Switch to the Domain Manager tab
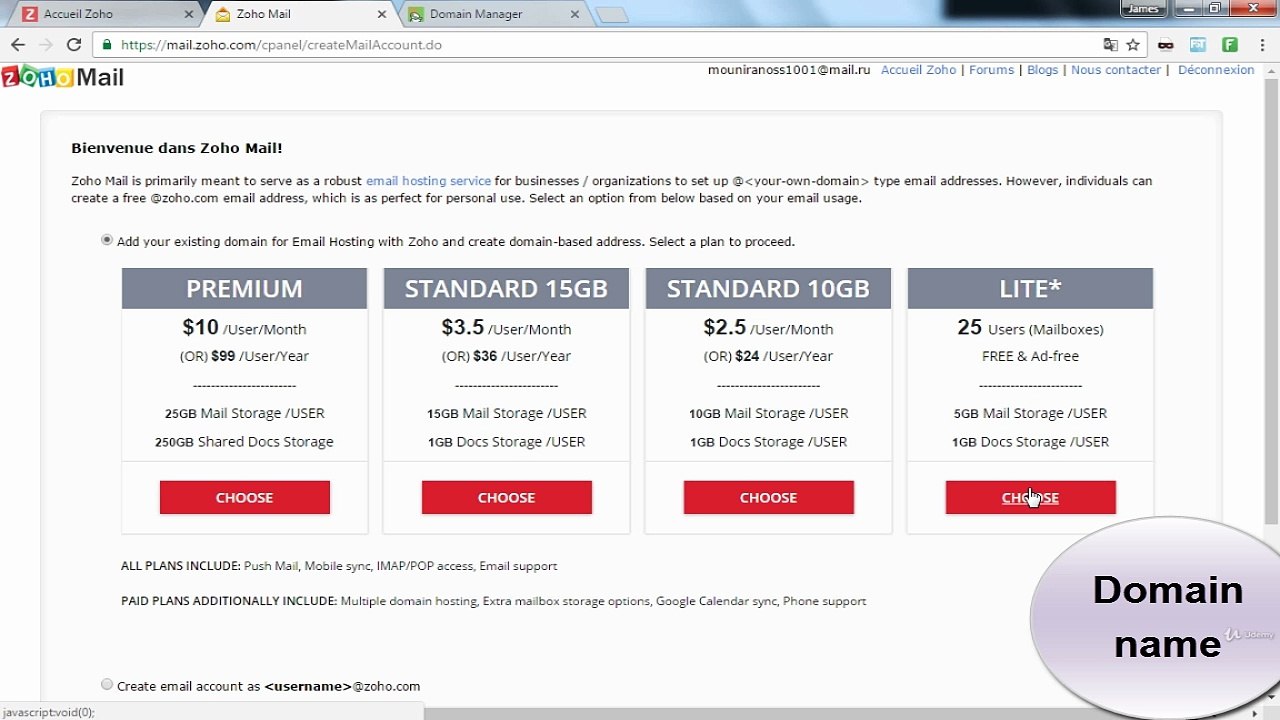The image size is (1280, 720). coord(490,15)
